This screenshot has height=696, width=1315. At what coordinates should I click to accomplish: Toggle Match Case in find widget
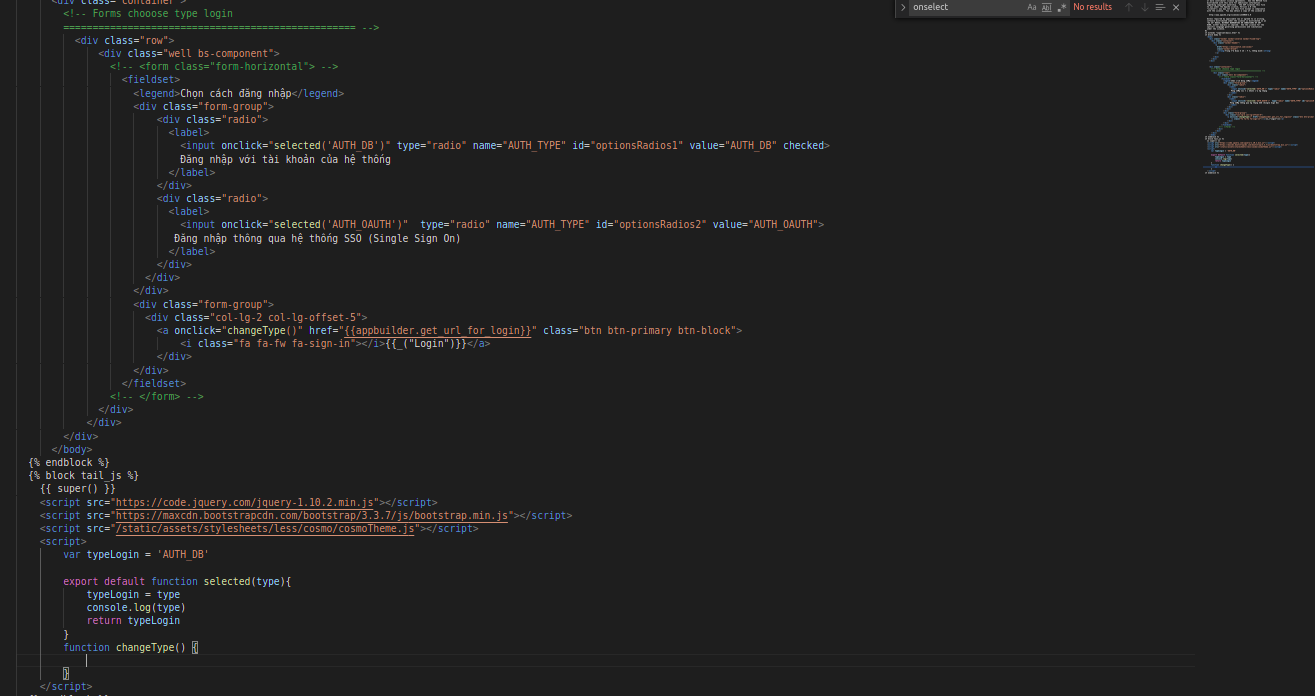click(x=1032, y=7)
